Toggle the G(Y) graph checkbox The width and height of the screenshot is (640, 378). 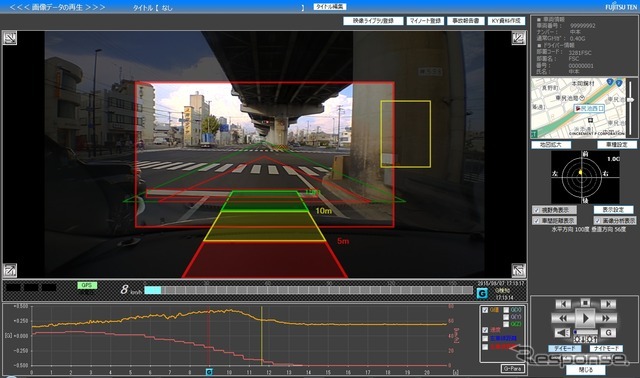[x=506, y=317]
